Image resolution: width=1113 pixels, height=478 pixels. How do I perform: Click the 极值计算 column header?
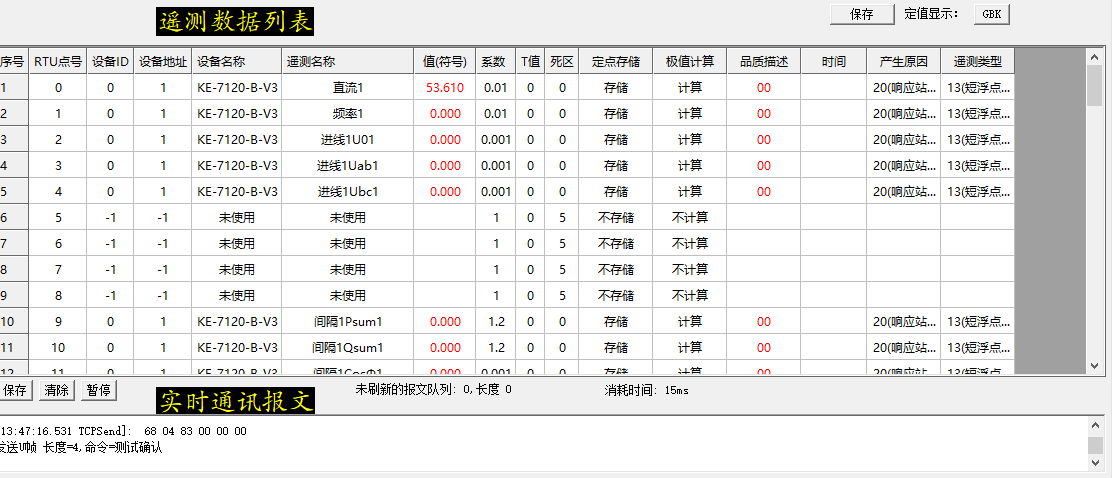689,61
